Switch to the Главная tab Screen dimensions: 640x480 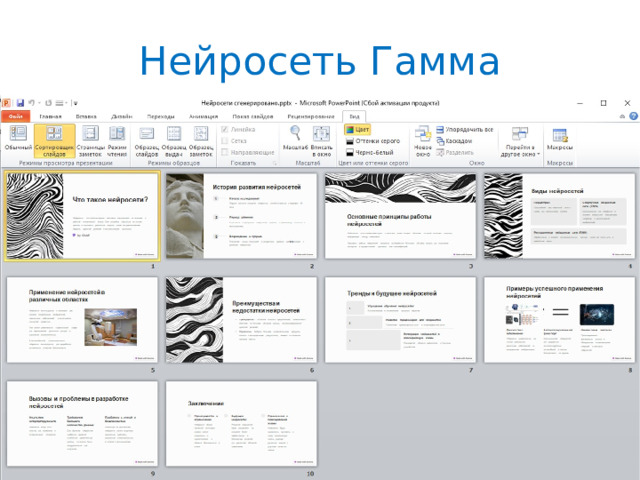(51, 116)
